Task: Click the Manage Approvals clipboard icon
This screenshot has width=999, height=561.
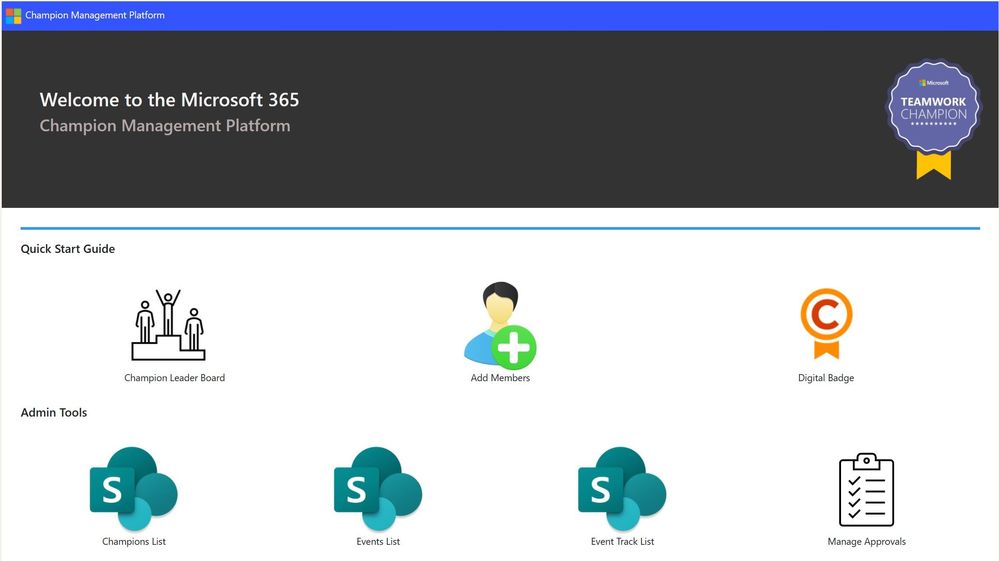Action: point(866,490)
